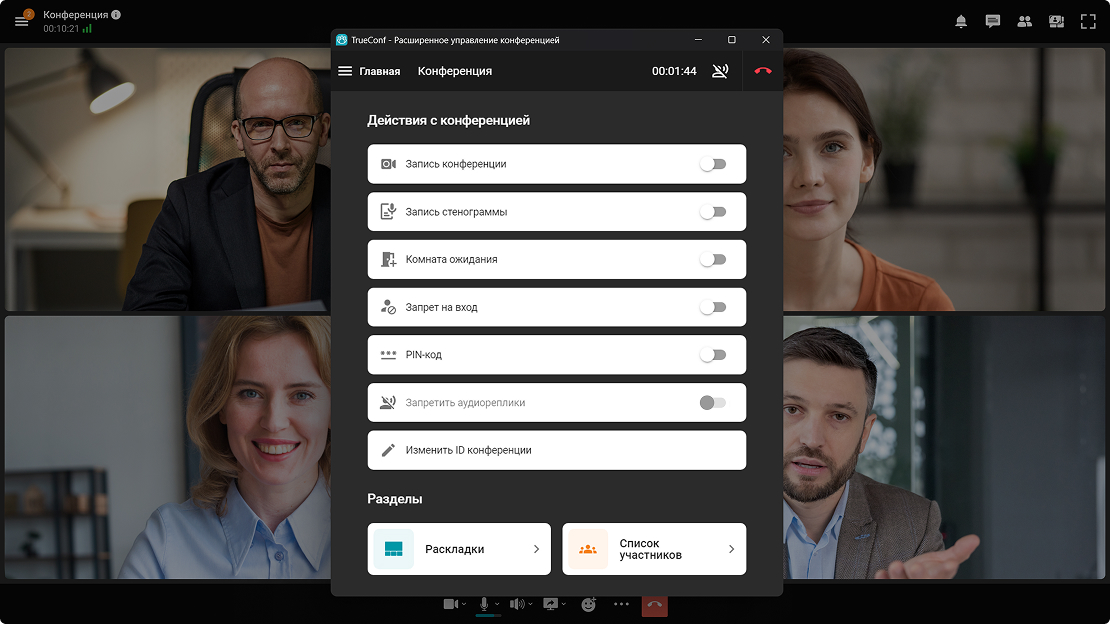
Task: Select the Конференция tab
Action: (x=454, y=71)
